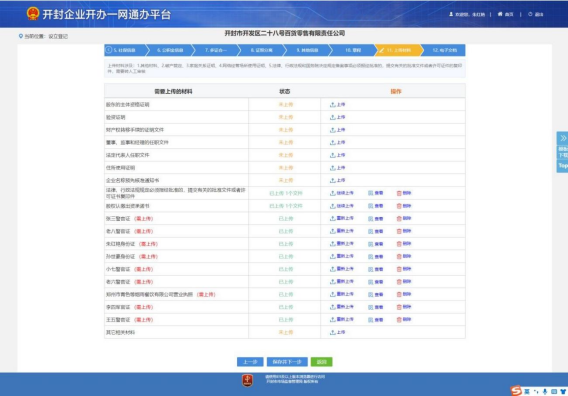View the 张三警官证 uploaded file

tap(376, 218)
